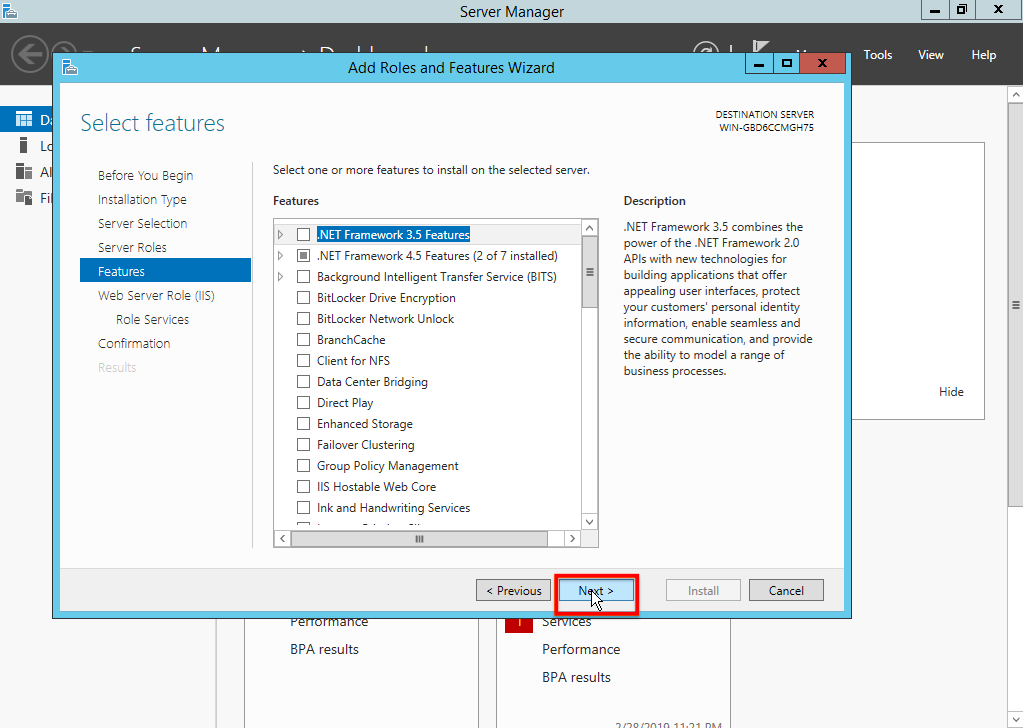Click the wizard icon in the title bar

70,67
